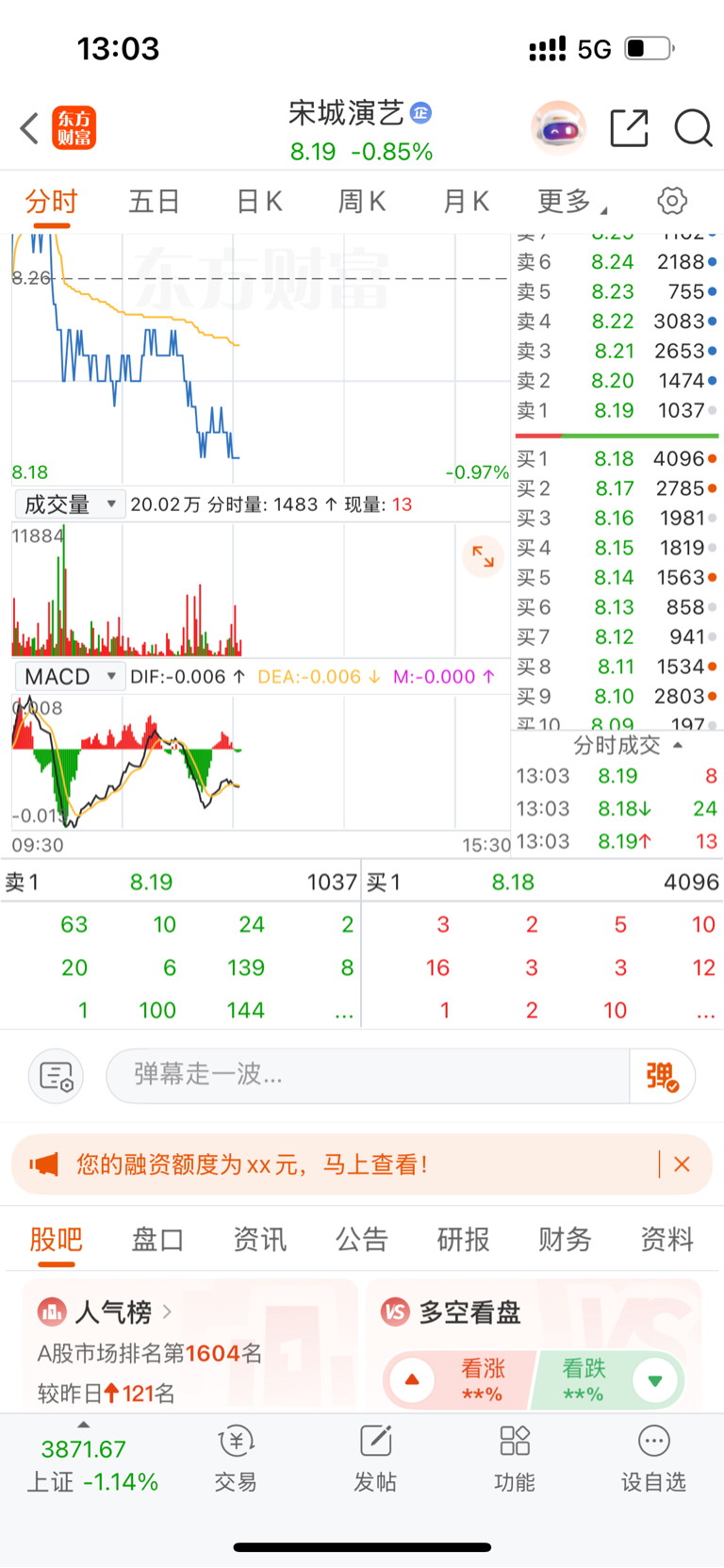The height and width of the screenshot is (1568, 724).
Task: Select 买1 8.18 order book row
Action: (x=617, y=459)
